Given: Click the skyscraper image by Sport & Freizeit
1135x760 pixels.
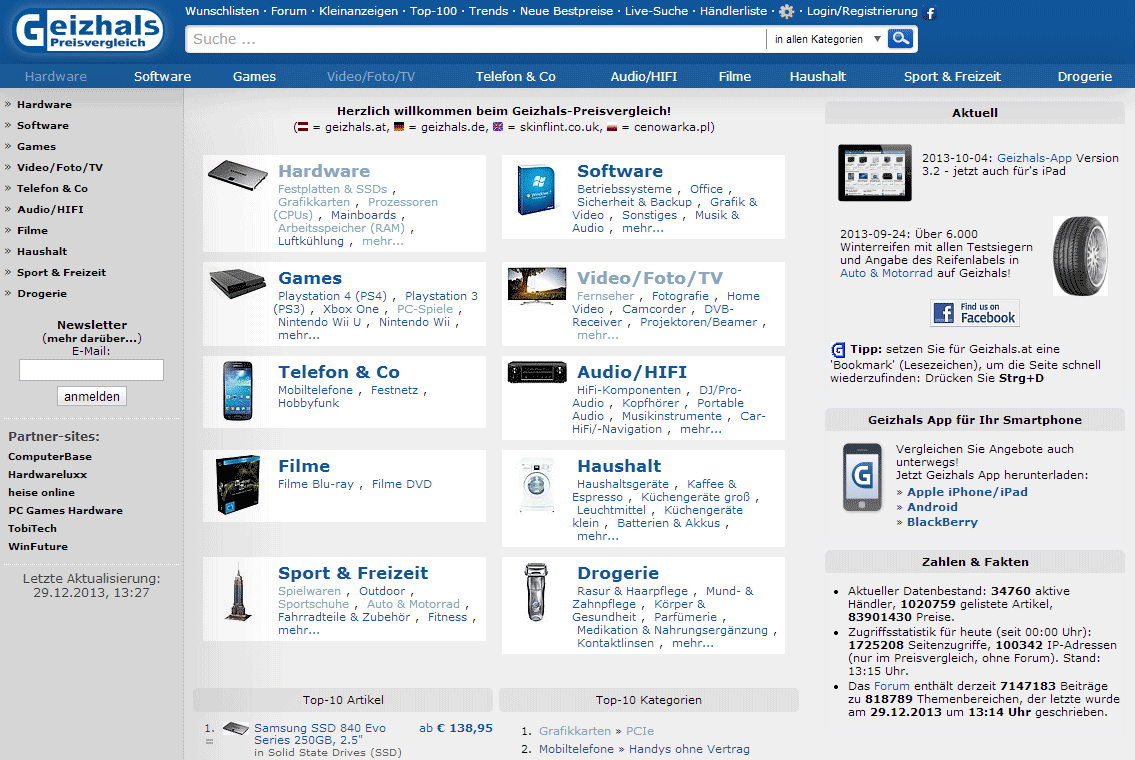Looking at the screenshot, I should 237,592.
